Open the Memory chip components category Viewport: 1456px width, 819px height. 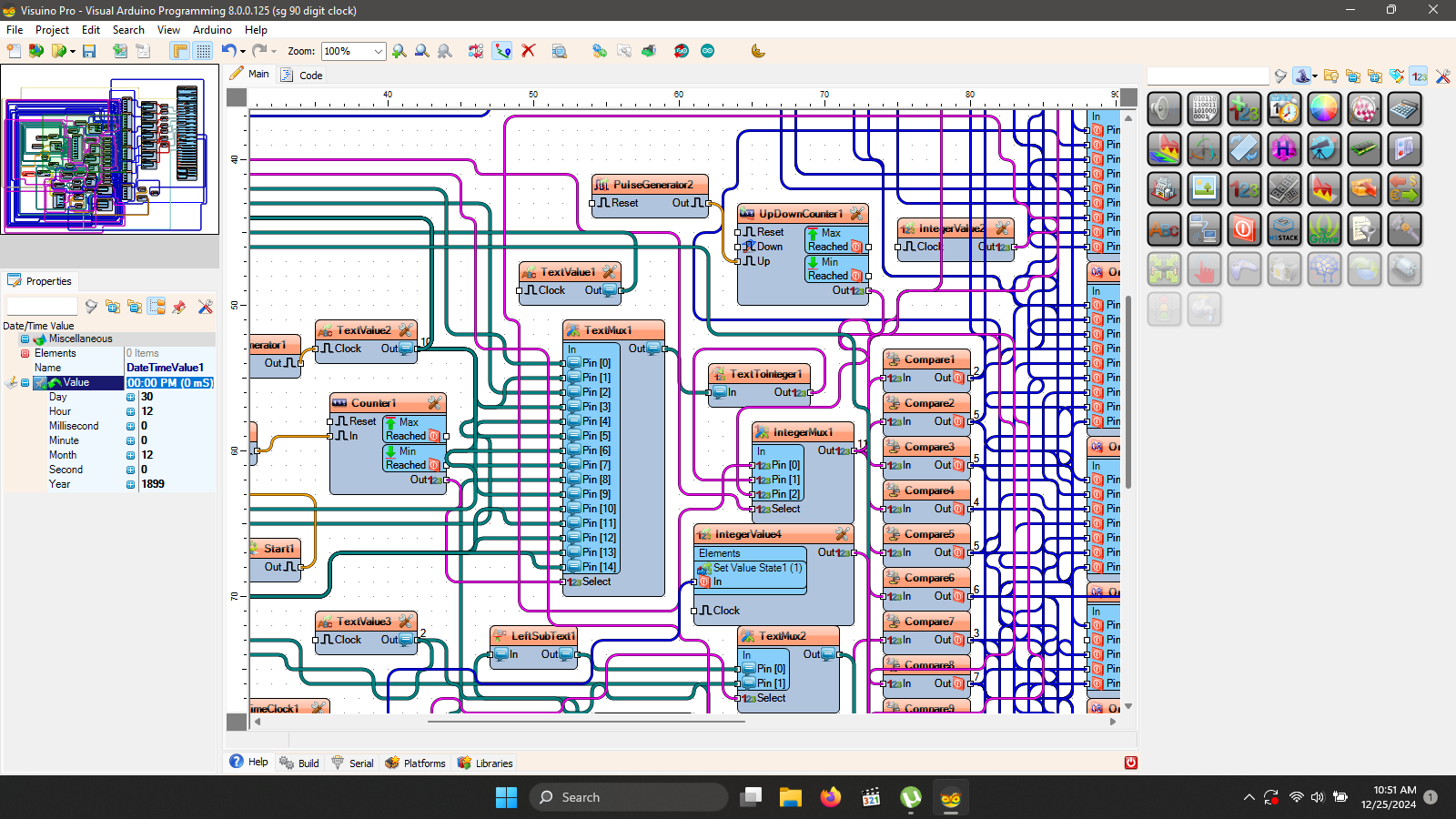tap(1364, 149)
